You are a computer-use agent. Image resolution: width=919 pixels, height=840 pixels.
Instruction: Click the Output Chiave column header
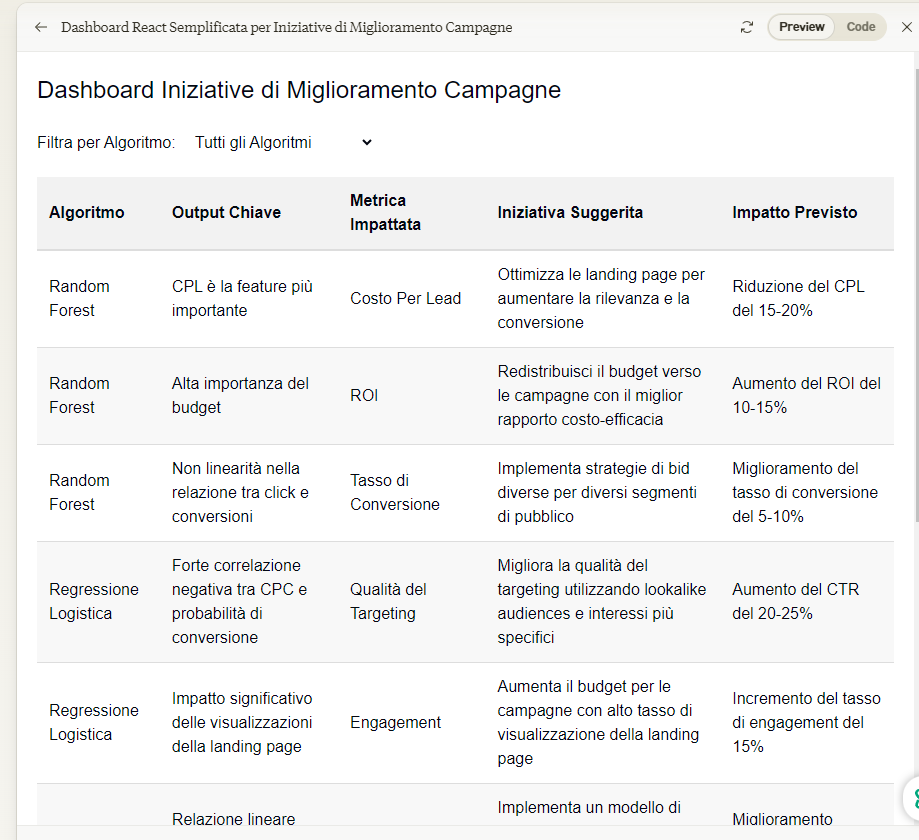tap(226, 212)
